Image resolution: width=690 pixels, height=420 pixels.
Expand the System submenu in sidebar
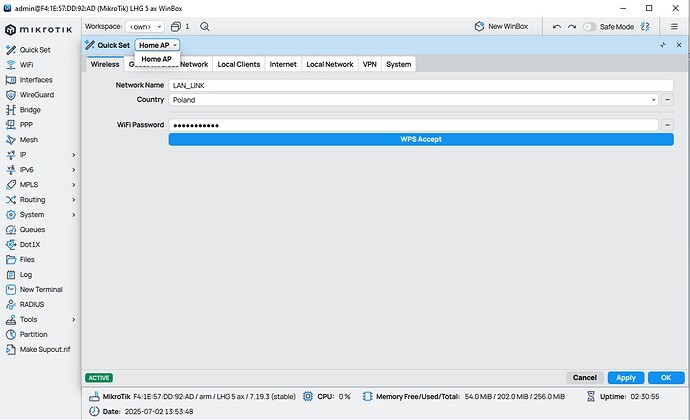point(73,214)
